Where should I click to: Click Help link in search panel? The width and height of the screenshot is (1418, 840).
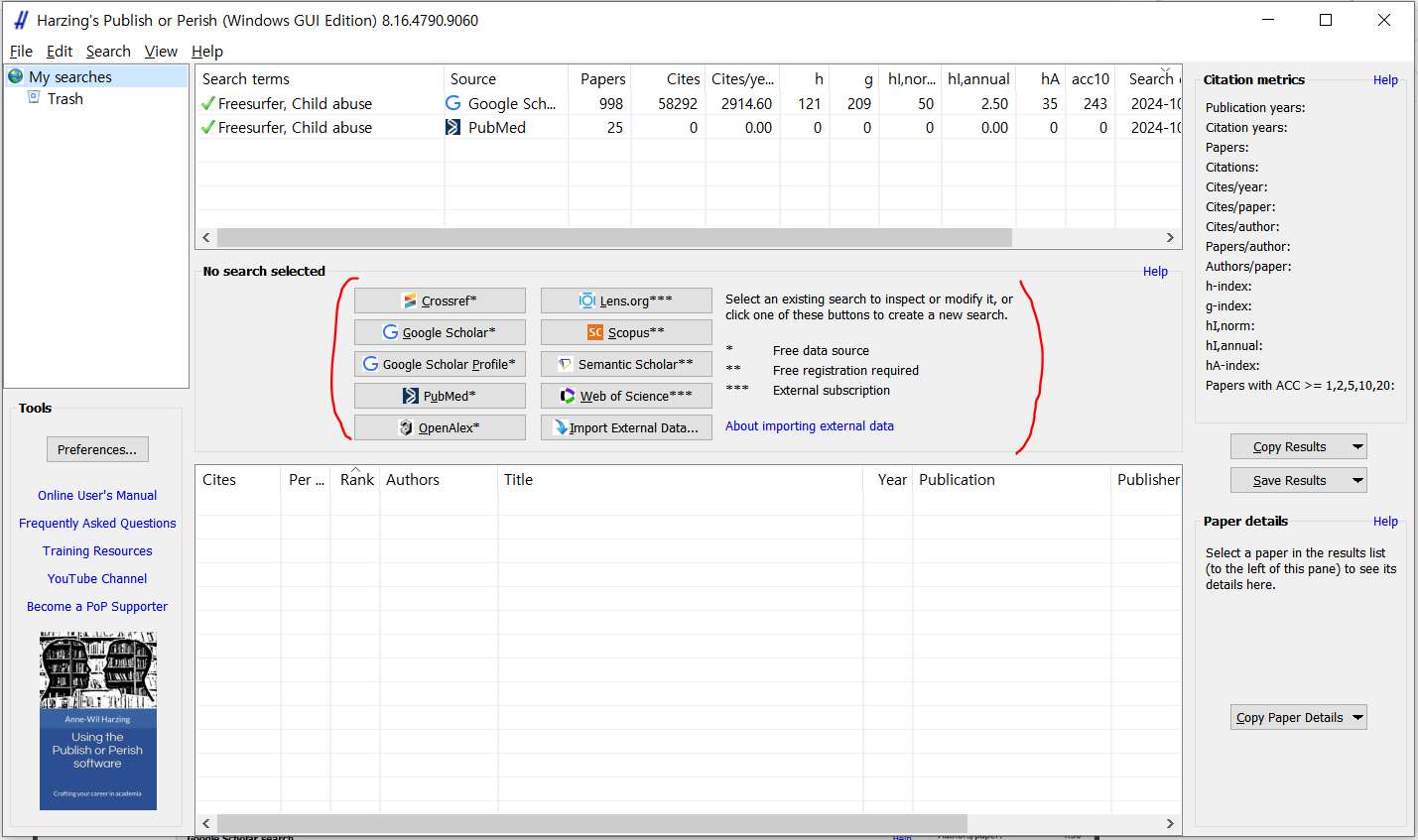click(x=1155, y=272)
